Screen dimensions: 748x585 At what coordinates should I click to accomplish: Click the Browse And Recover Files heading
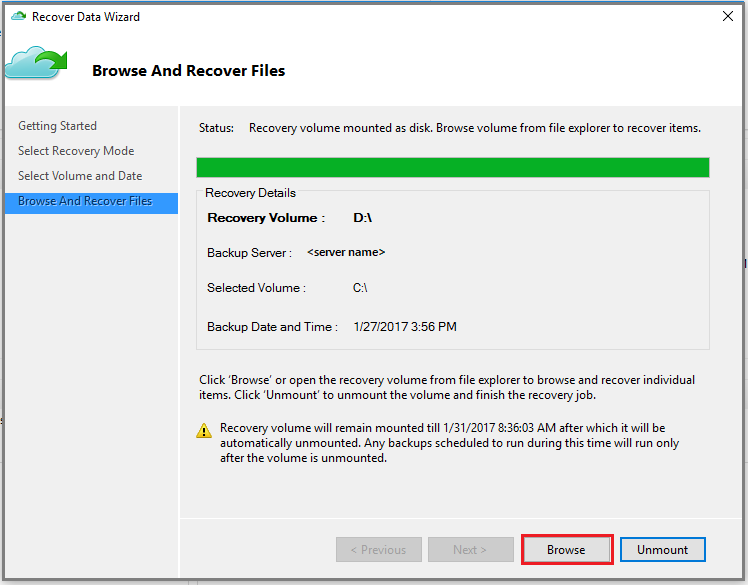188,71
